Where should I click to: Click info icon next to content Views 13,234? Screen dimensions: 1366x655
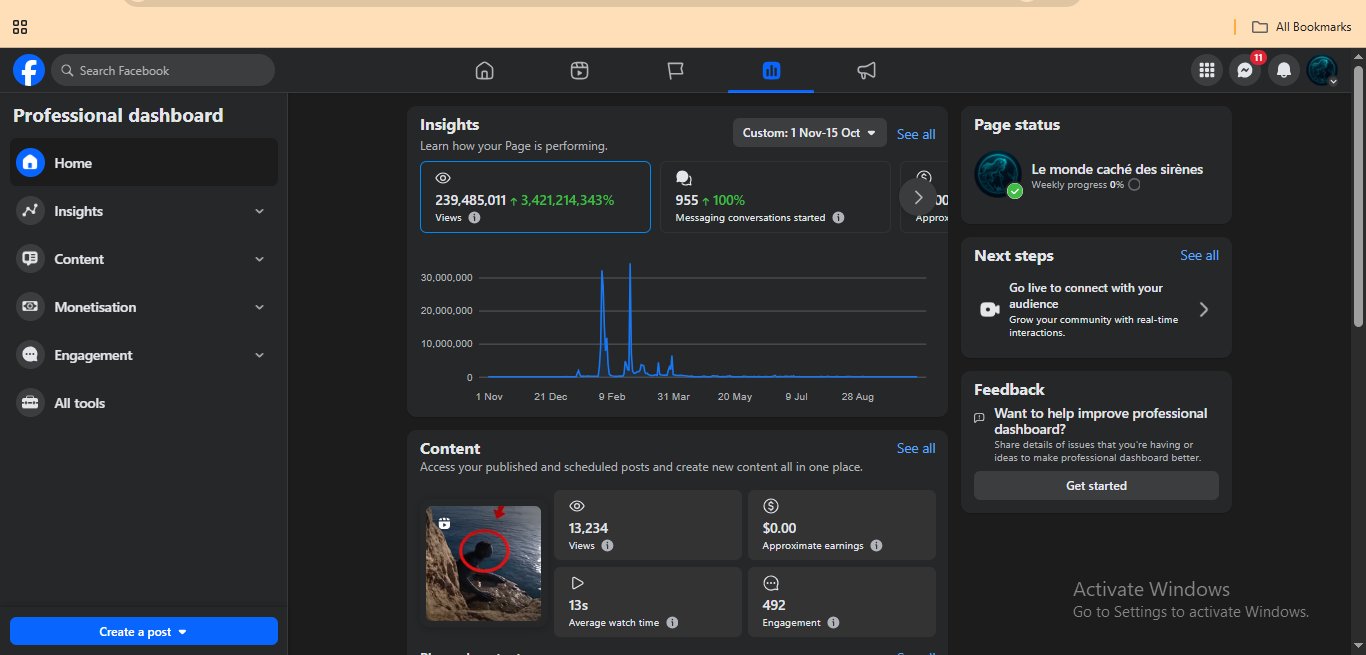607,546
